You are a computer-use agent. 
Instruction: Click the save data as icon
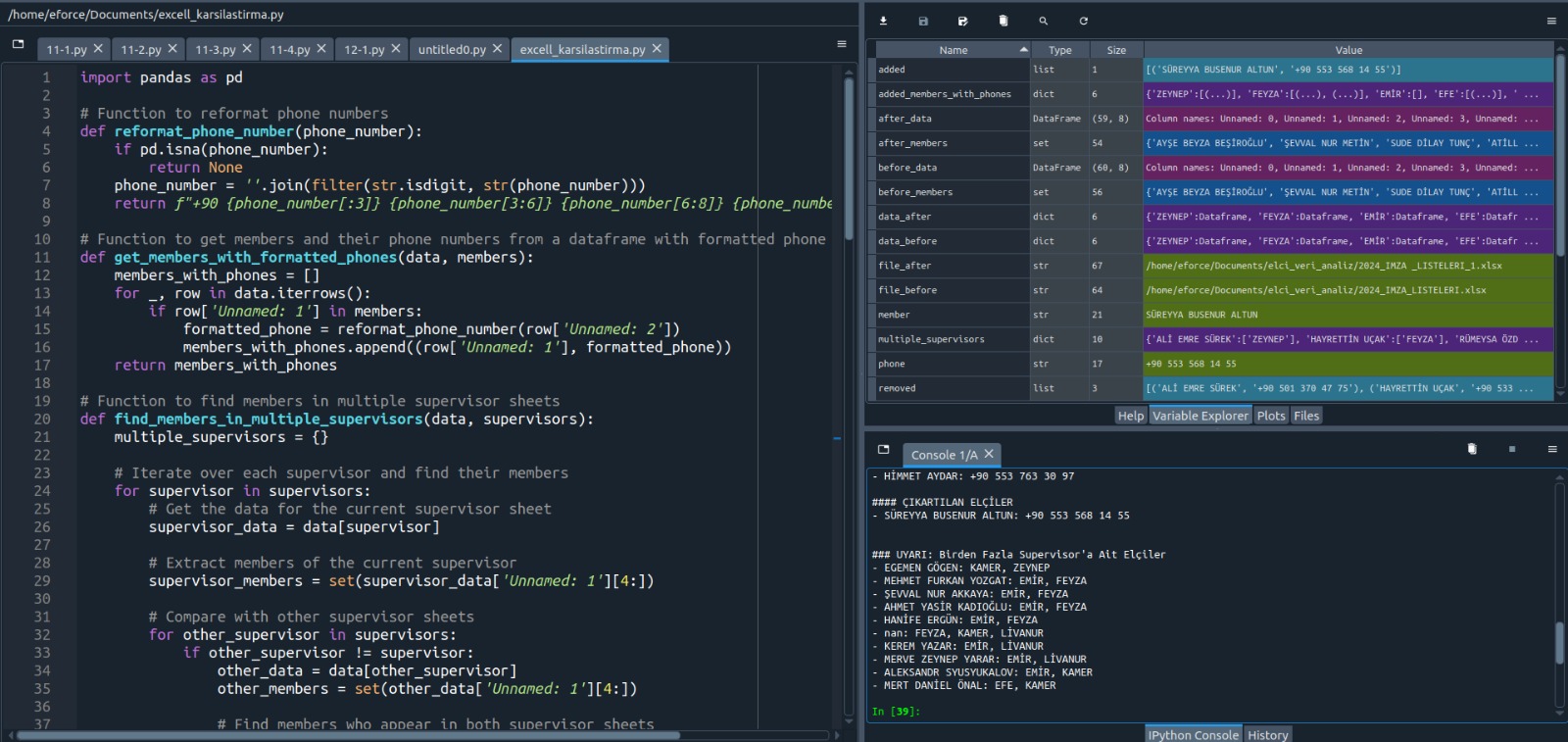(x=962, y=21)
